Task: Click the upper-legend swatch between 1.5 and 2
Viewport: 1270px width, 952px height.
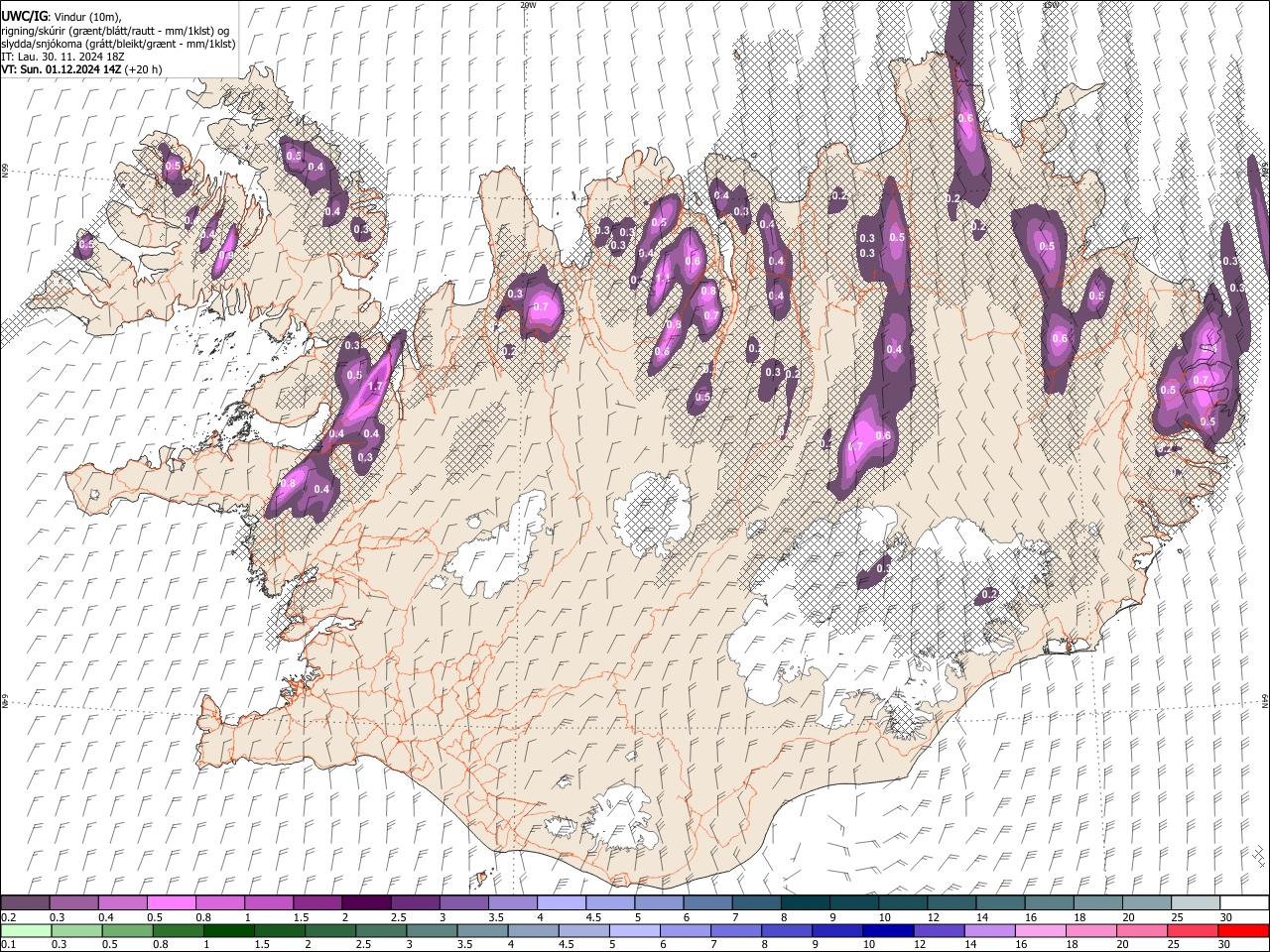Action: point(317,903)
